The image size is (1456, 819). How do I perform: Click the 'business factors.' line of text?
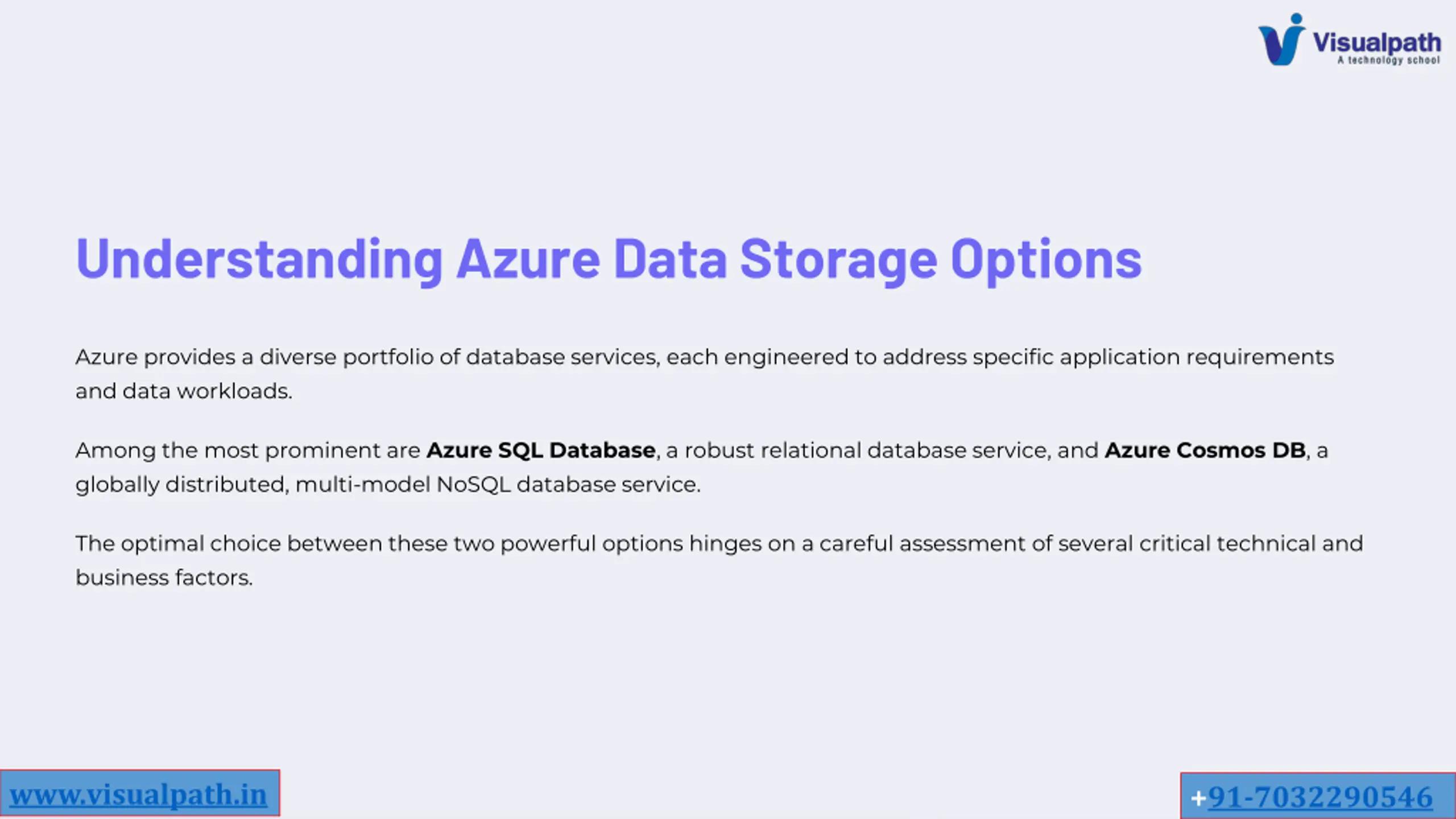tap(164, 578)
